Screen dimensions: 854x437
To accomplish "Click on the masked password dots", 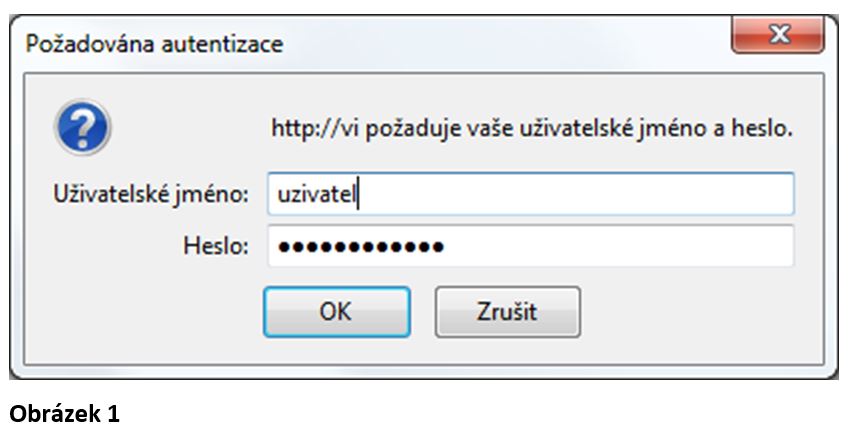I will click(x=361, y=247).
